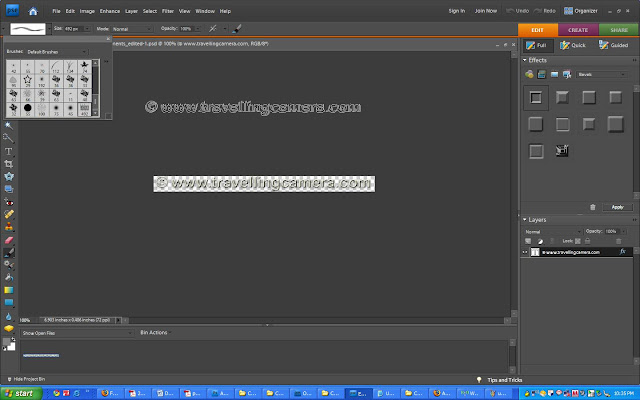Select the Horizontal Type tool

(9, 151)
